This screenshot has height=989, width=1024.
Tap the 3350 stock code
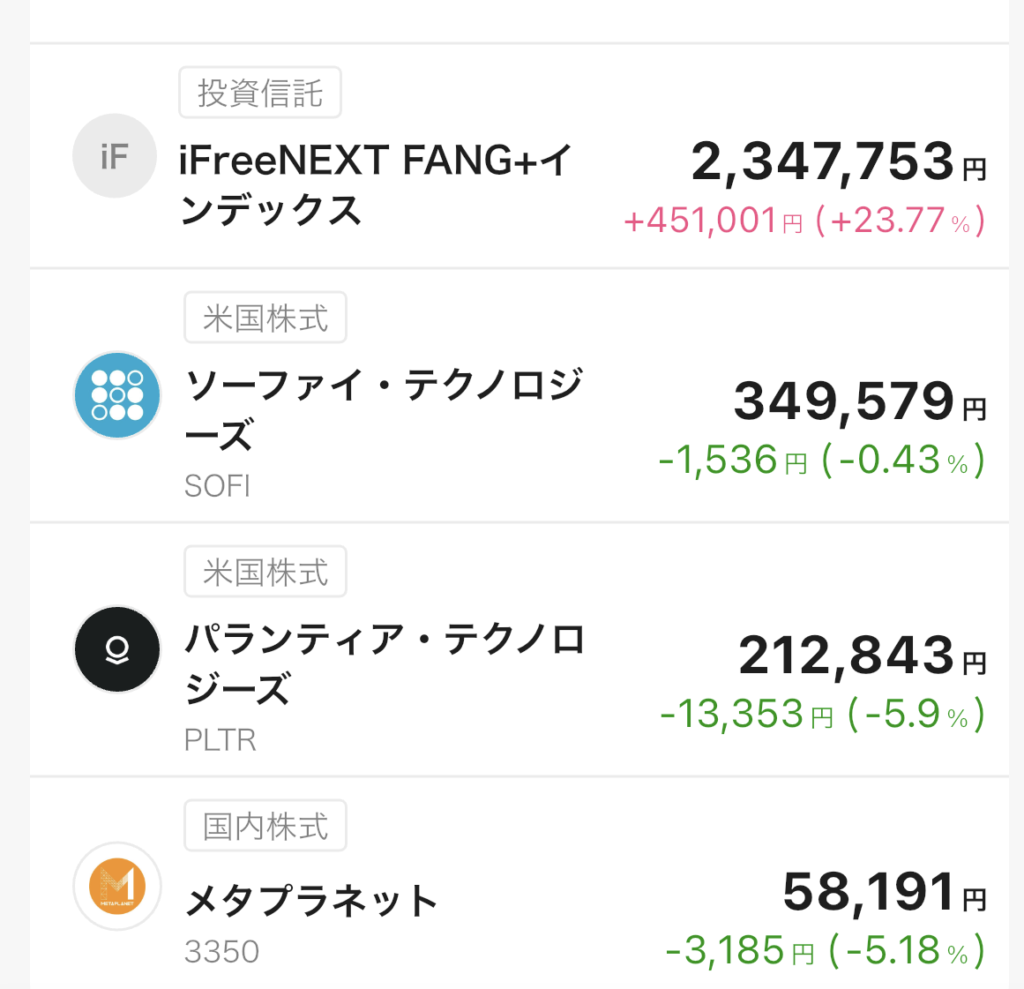pos(221,951)
